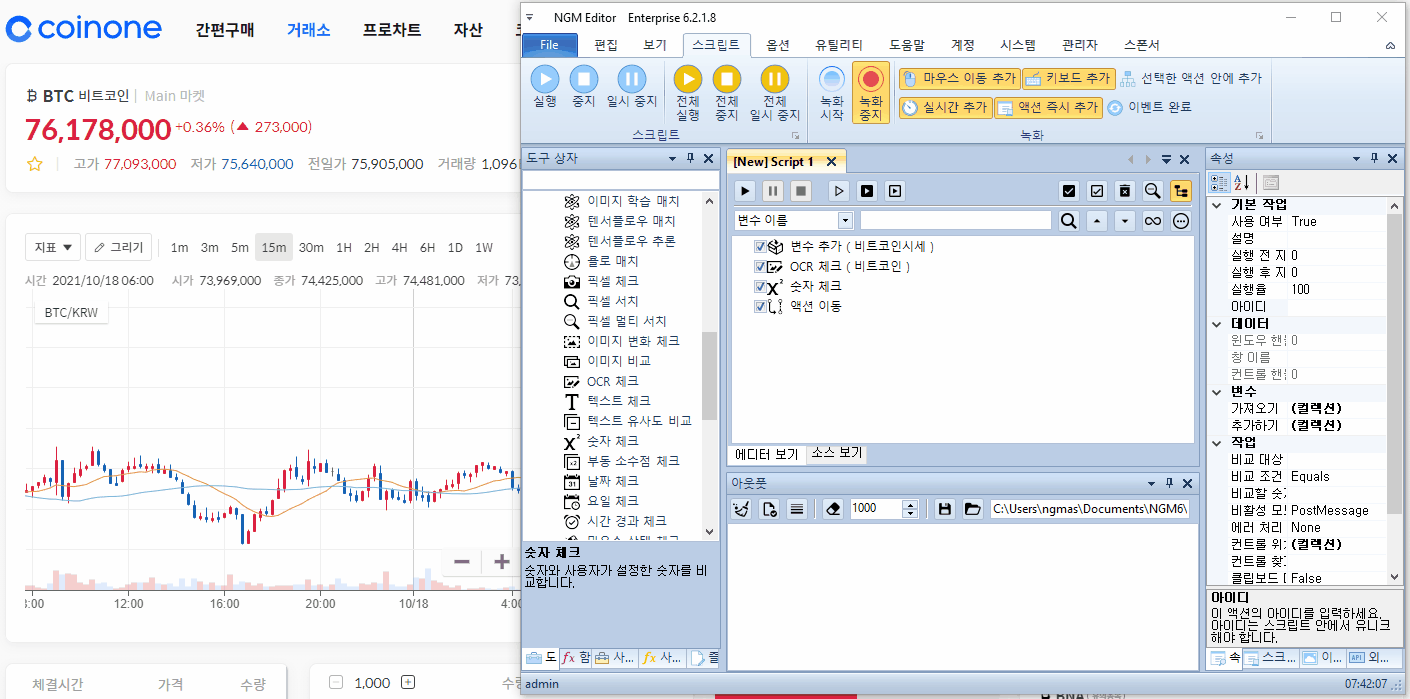Stop the script with the blue 중지 button
This screenshot has width=1410, height=699.
pyautogui.click(x=584, y=87)
